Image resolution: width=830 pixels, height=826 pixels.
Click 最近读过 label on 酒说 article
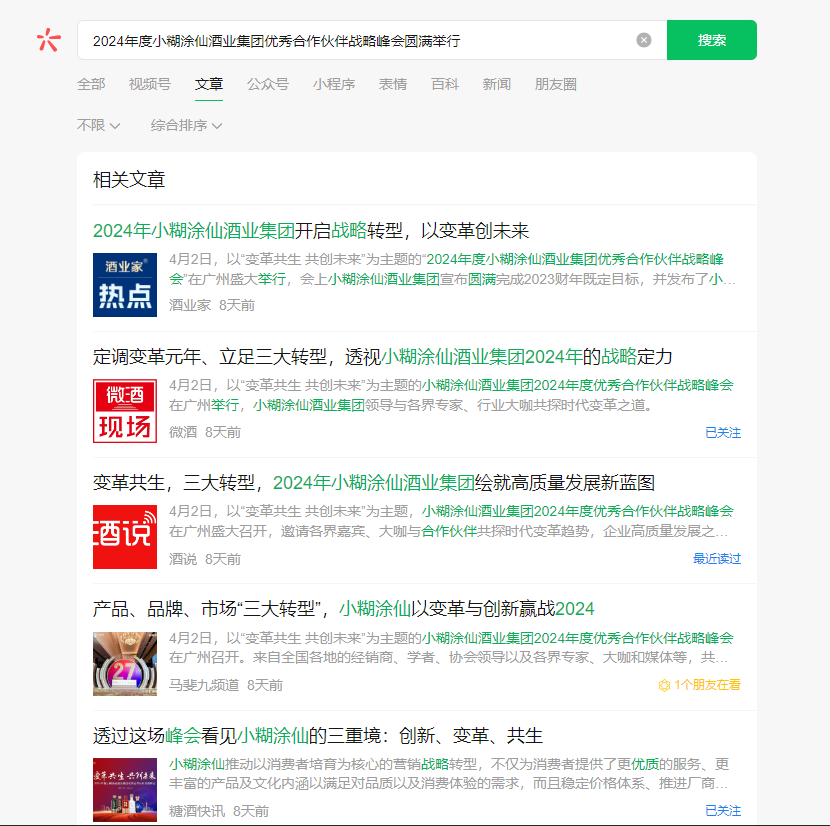pos(717,559)
